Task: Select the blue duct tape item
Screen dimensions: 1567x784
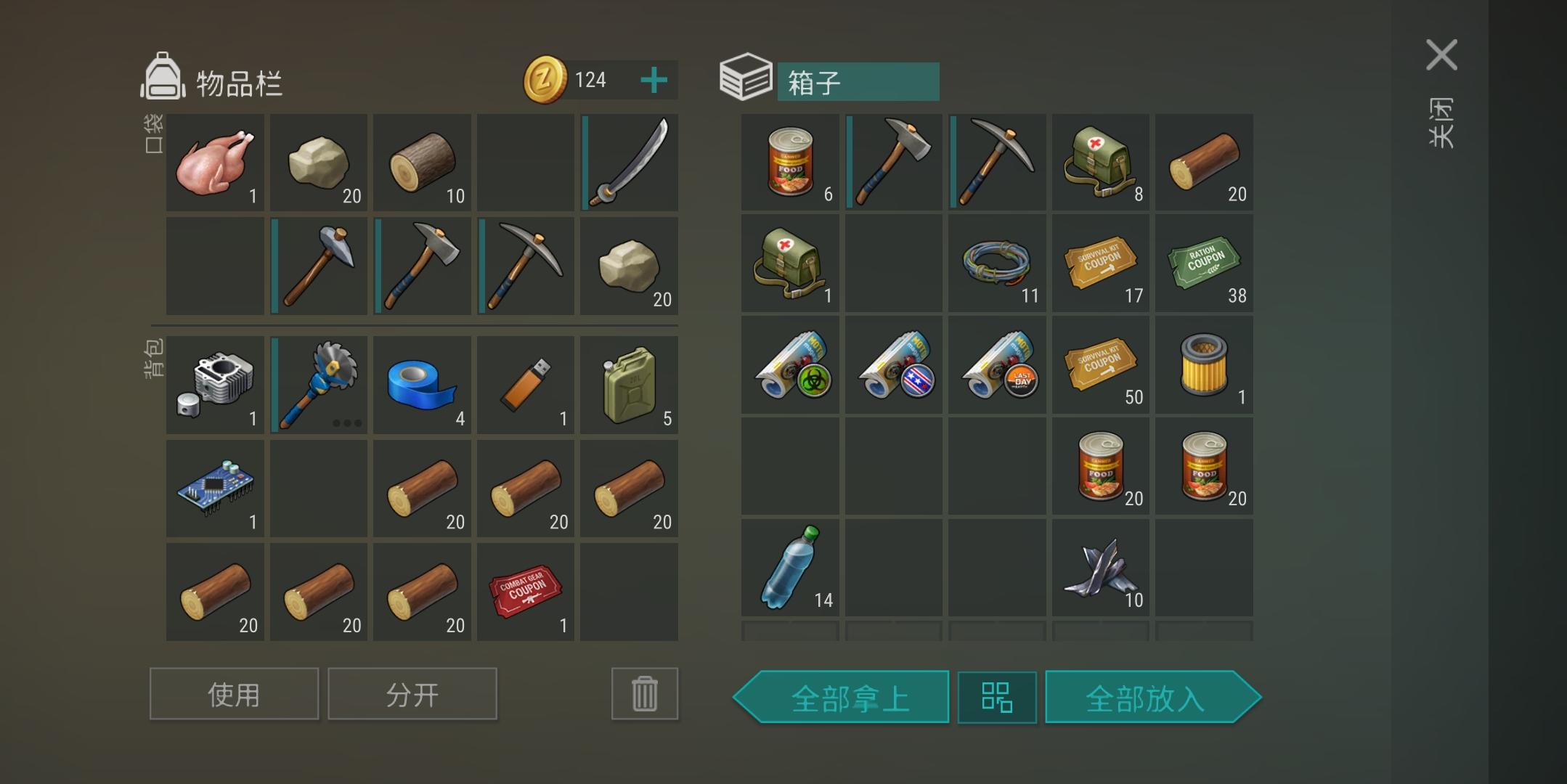Action: click(422, 385)
